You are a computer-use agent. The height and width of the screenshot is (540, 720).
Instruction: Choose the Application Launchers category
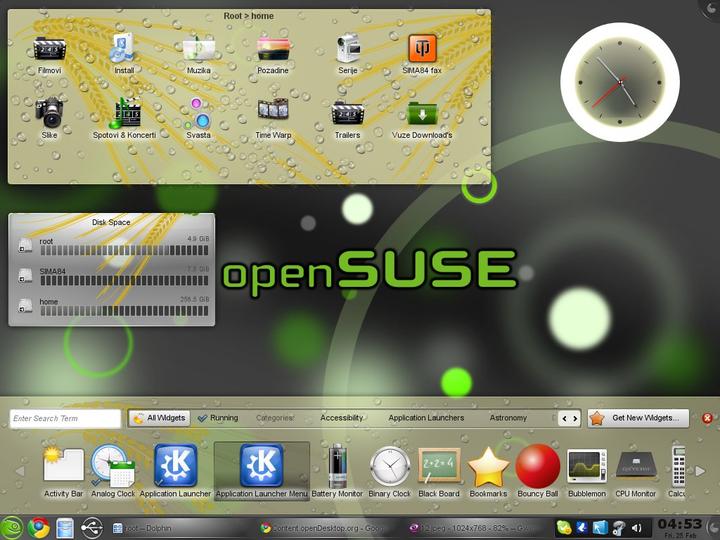coord(426,418)
